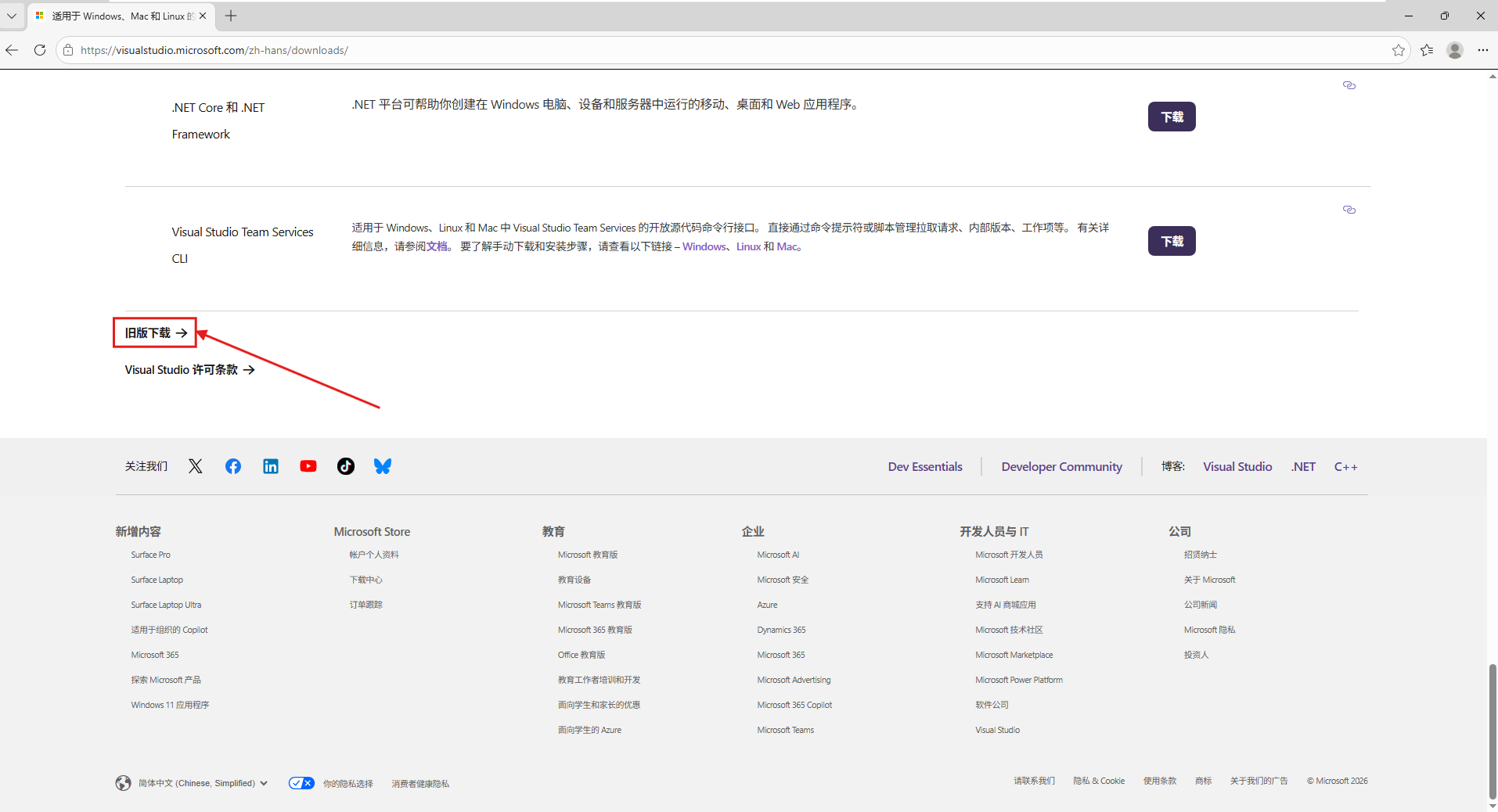
Task: Open the C++ blog link
Action: coord(1345,466)
